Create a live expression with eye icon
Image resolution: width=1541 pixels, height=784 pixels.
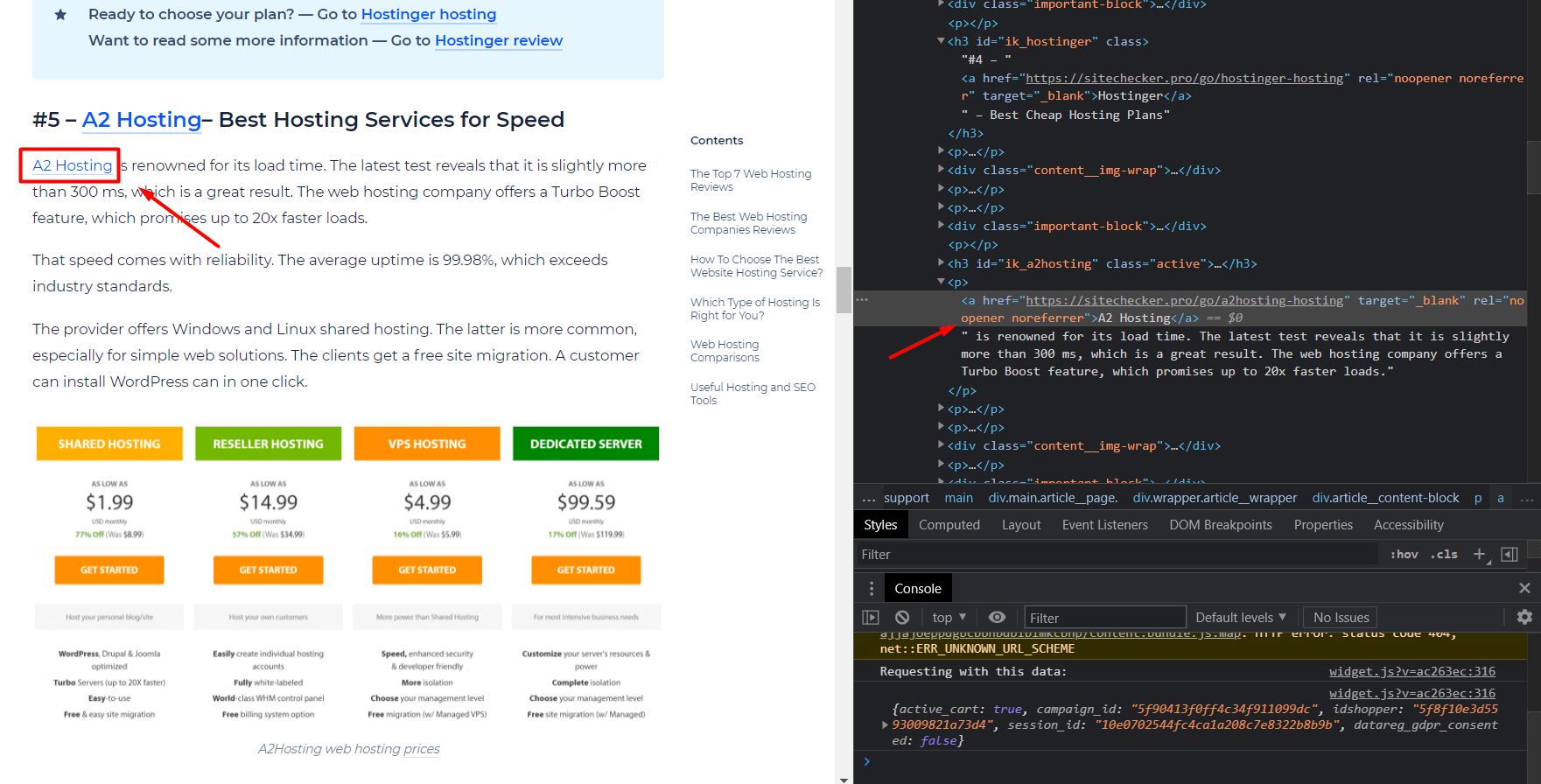pyautogui.click(x=997, y=617)
